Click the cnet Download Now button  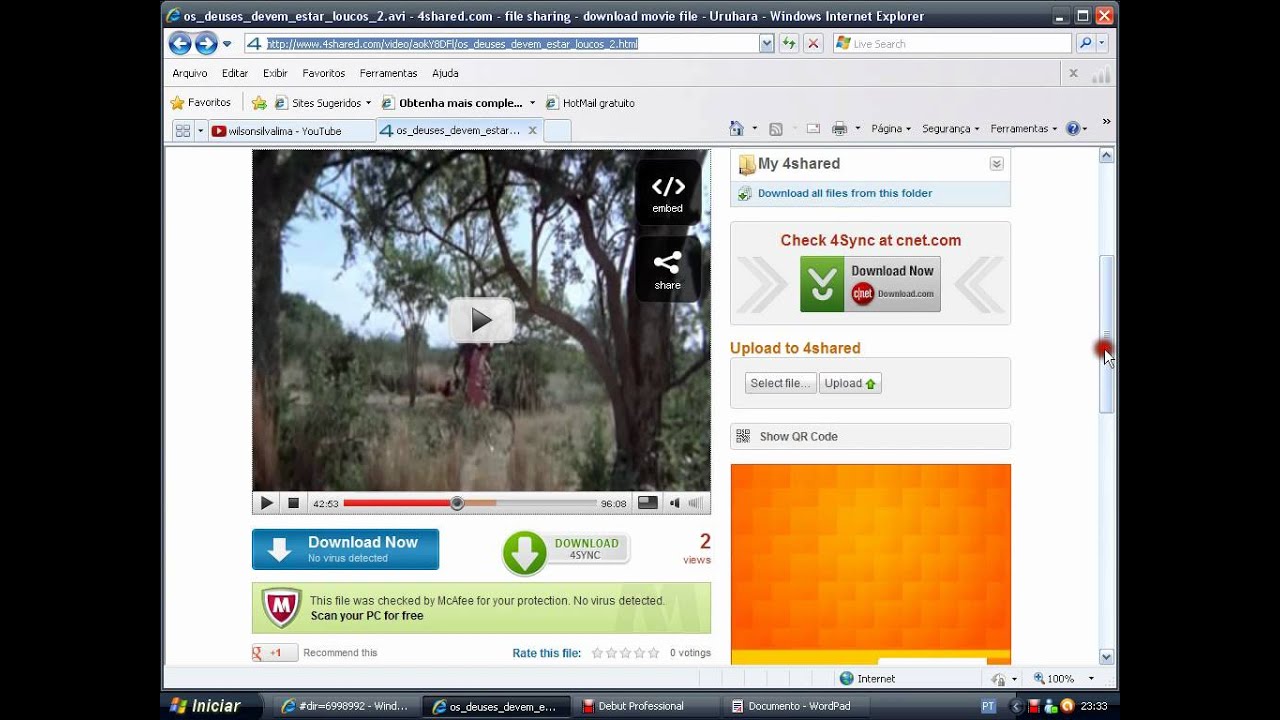pos(870,284)
